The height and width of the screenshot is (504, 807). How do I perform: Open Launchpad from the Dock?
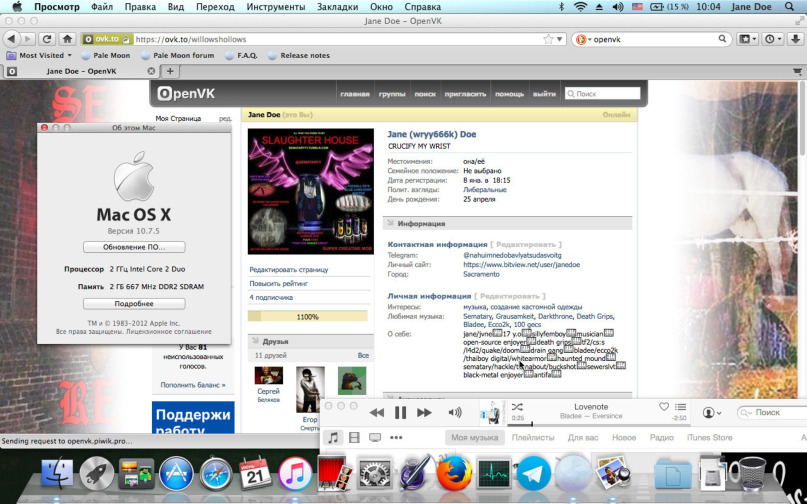coord(97,473)
